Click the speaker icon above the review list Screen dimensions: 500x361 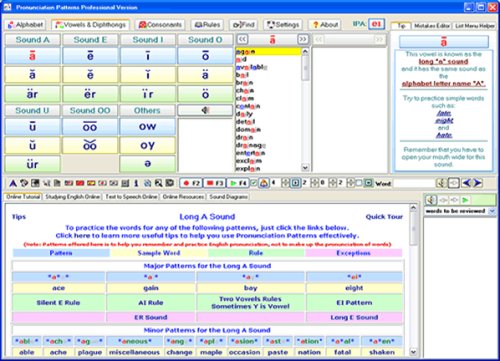click(431, 200)
